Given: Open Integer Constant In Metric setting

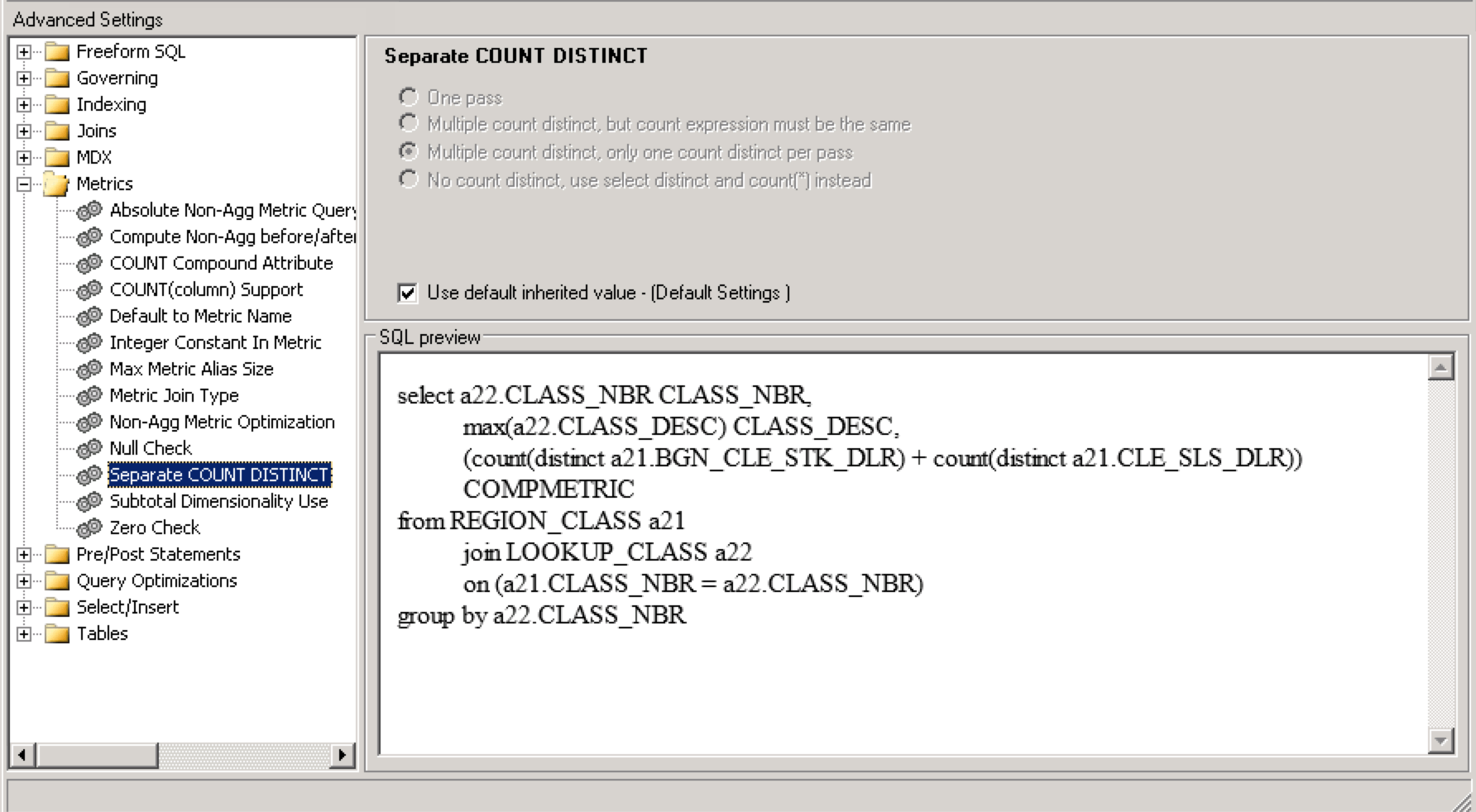Looking at the screenshot, I should (x=215, y=342).
